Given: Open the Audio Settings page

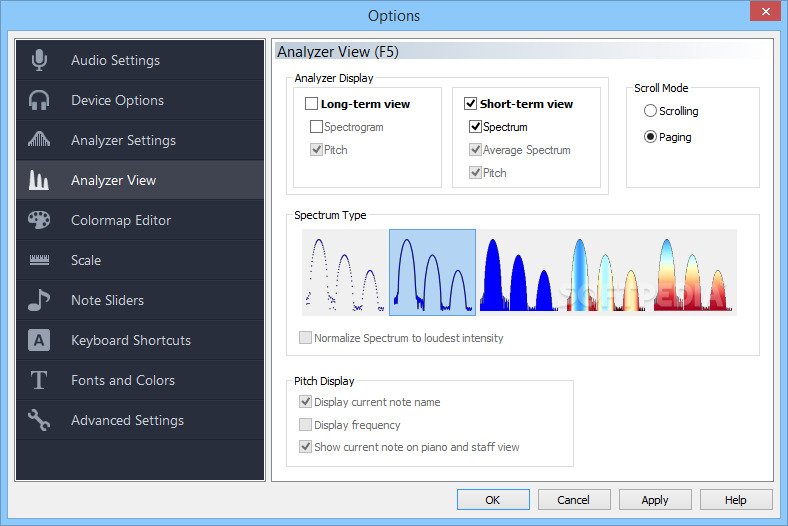Looking at the screenshot, I should pos(140,60).
